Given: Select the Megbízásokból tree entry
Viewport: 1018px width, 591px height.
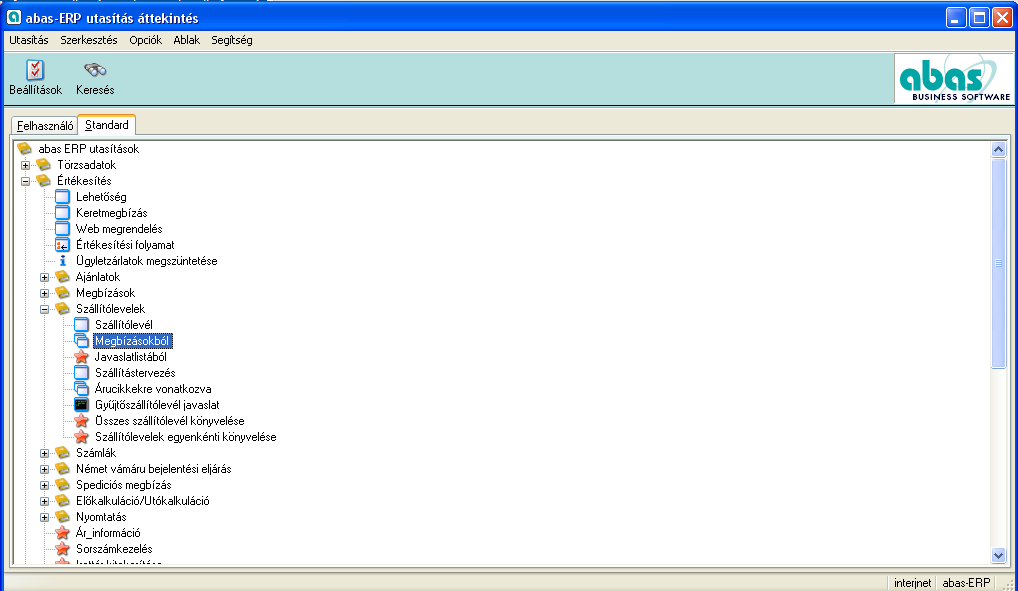Looking at the screenshot, I should click(132, 341).
